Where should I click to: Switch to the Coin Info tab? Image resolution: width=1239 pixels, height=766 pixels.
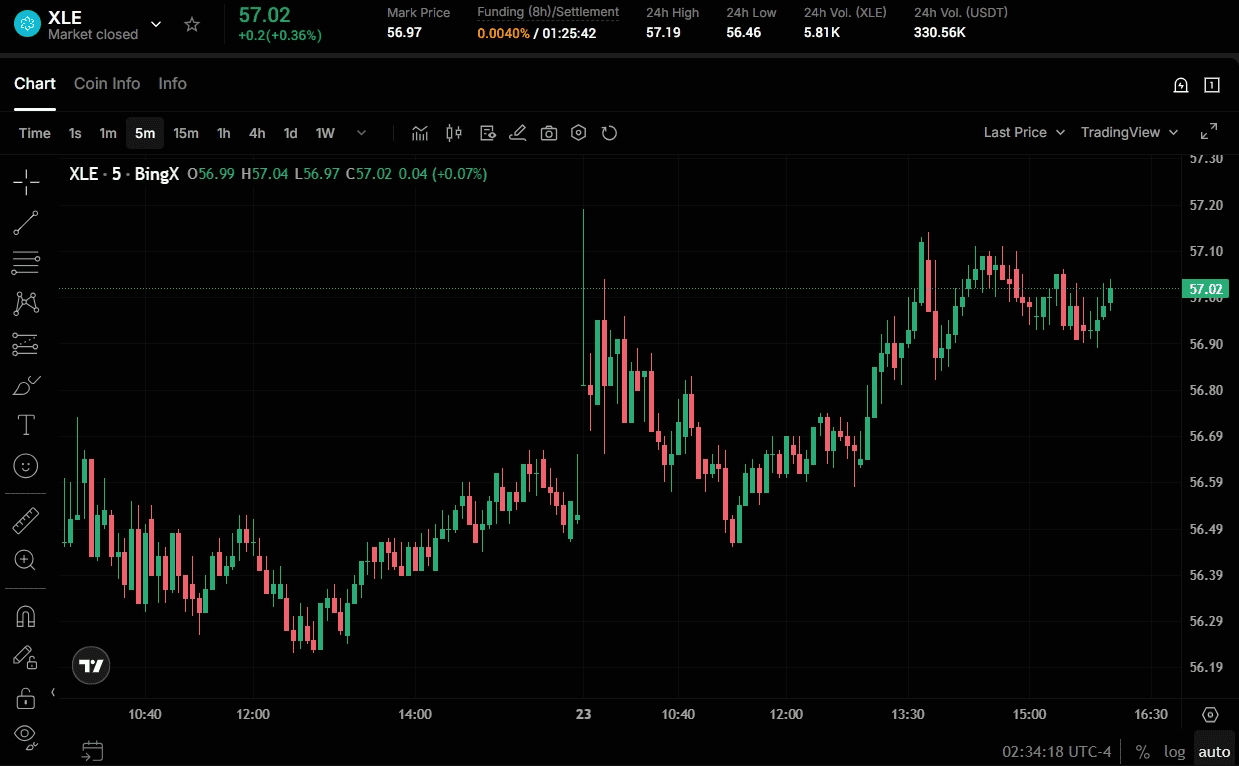pyautogui.click(x=107, y=84)
